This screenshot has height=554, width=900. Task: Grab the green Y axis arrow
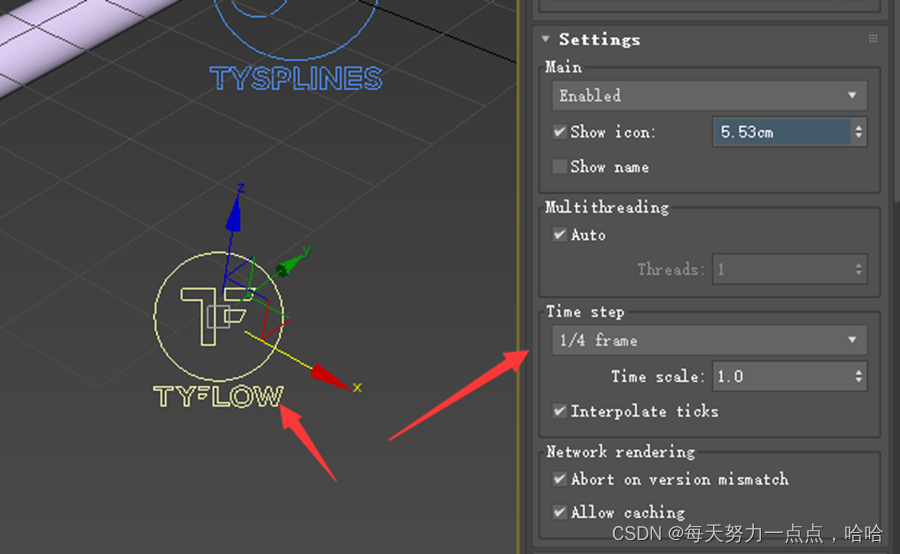point(290,264)
